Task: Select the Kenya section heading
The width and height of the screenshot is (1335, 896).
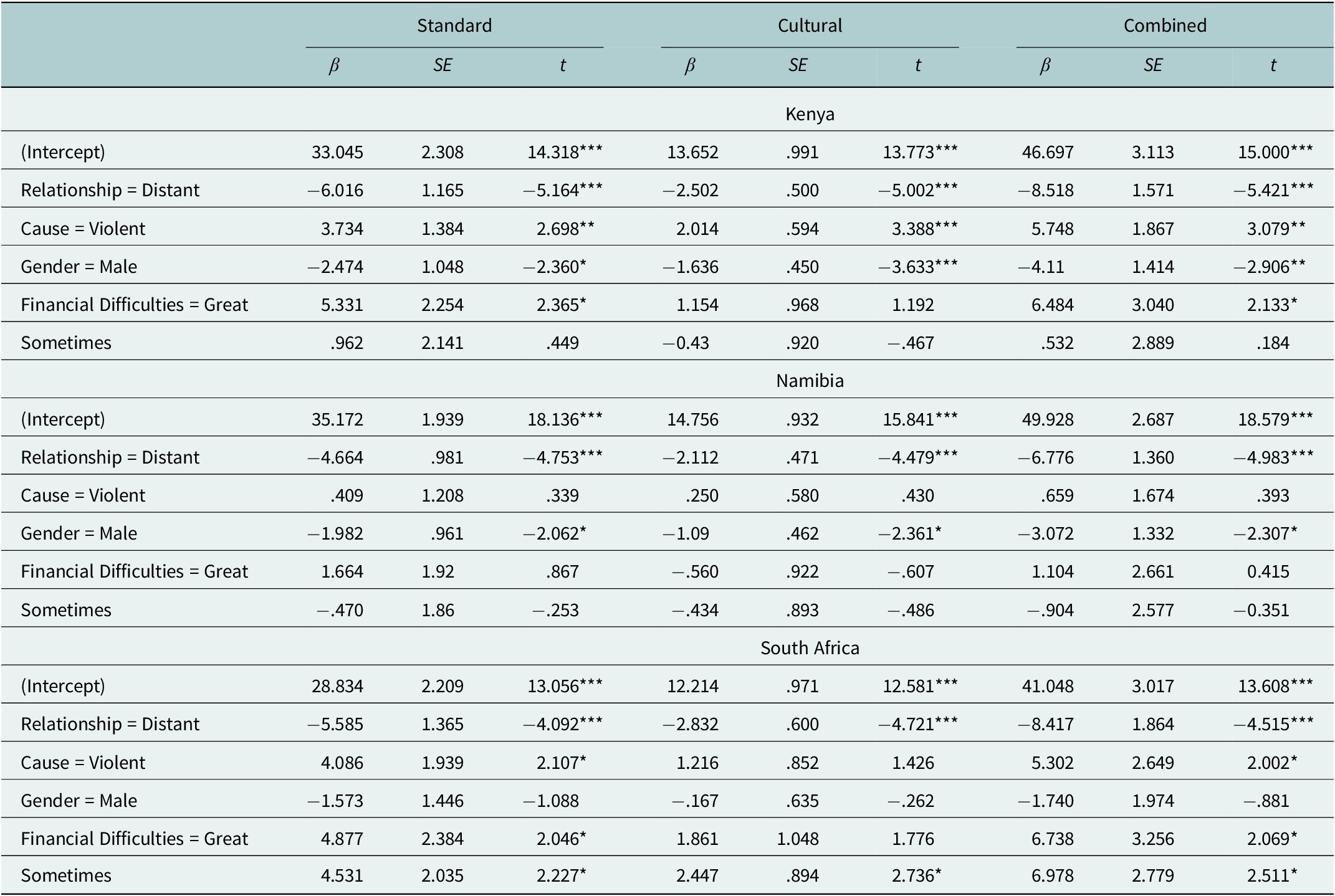Action: [810, 114]
